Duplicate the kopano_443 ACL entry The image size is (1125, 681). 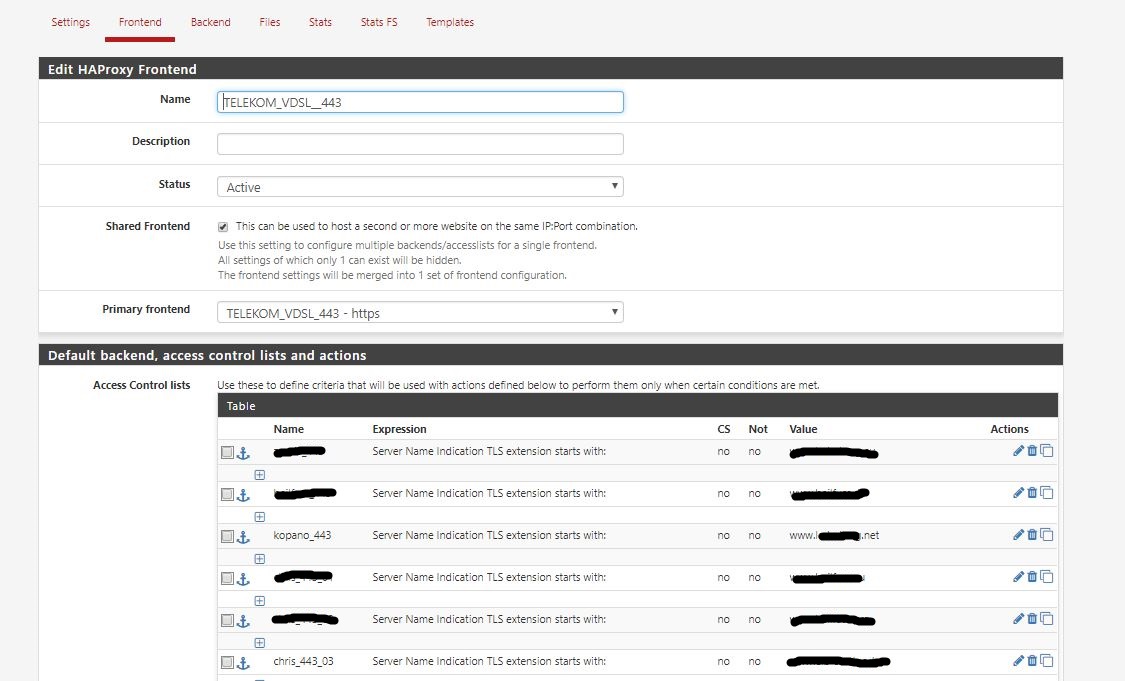(1047, 535)
